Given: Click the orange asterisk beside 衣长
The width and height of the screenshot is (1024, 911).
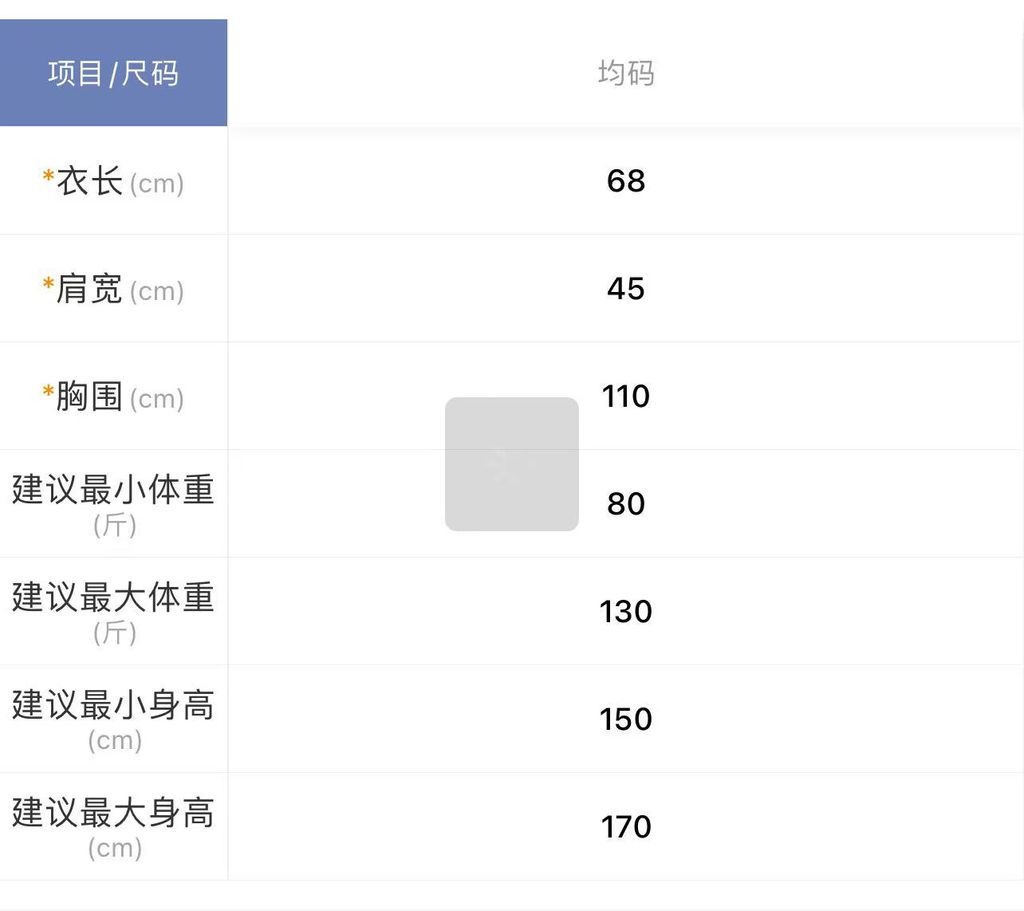Looking at the screenshot, I should [x=48, y=177].
